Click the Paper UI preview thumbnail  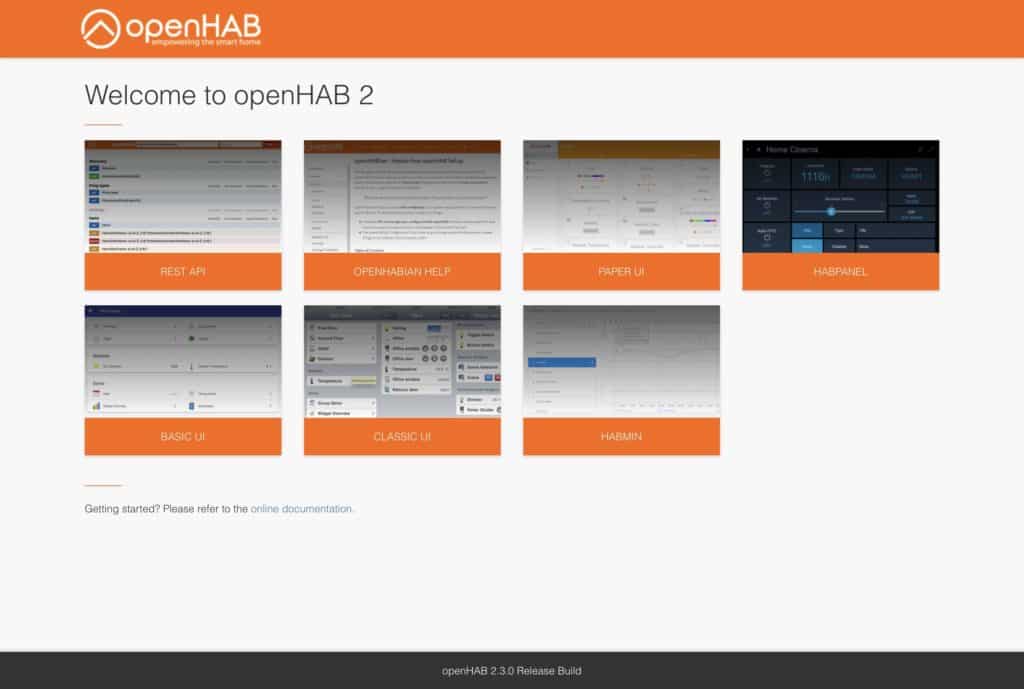pos(621,197)
